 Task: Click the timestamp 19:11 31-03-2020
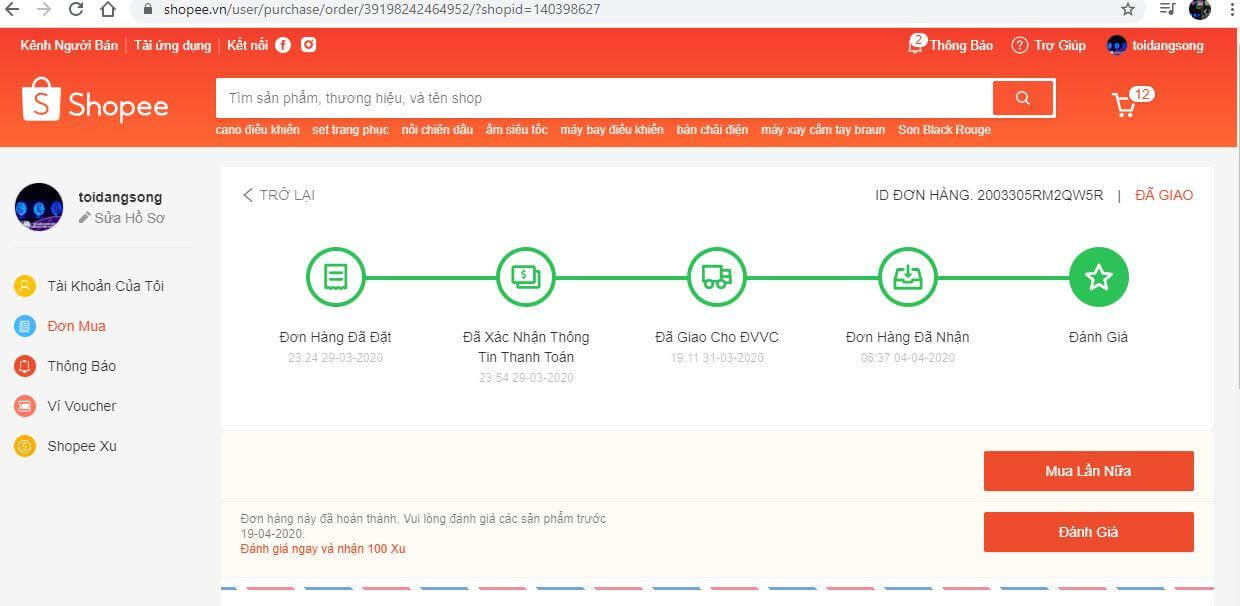click(x=717, y=357)
